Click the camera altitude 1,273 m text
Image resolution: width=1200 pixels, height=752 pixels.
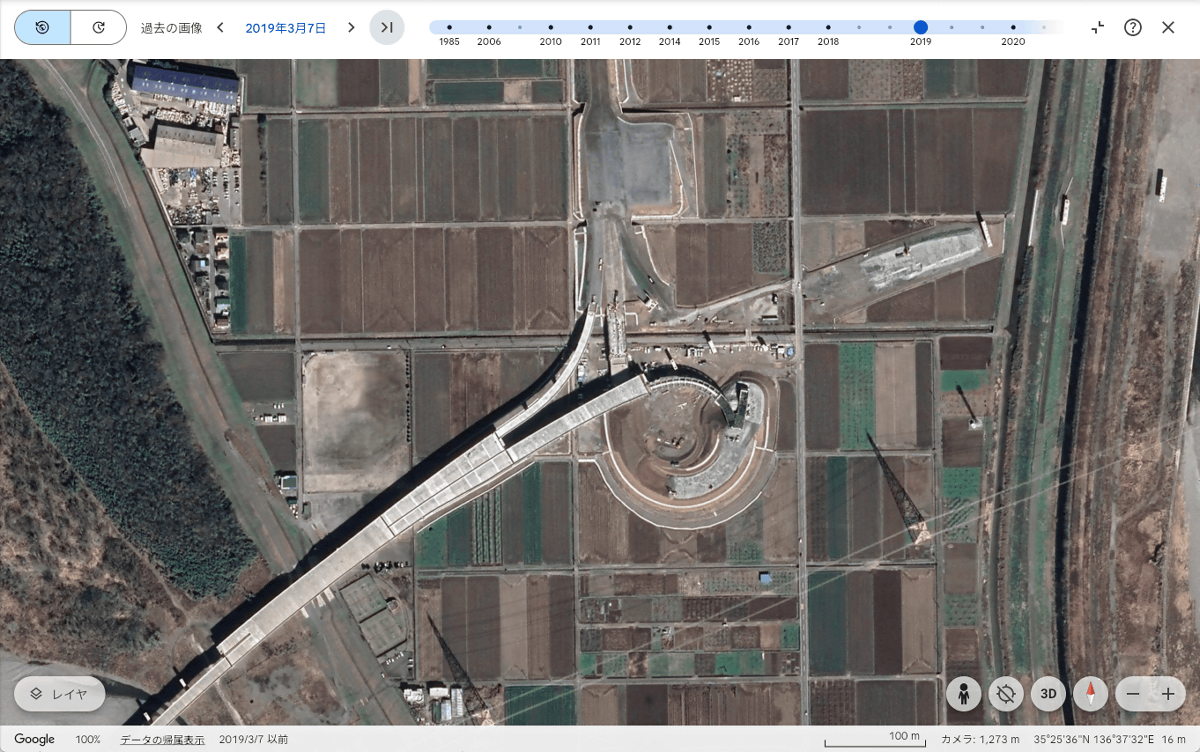980,739
